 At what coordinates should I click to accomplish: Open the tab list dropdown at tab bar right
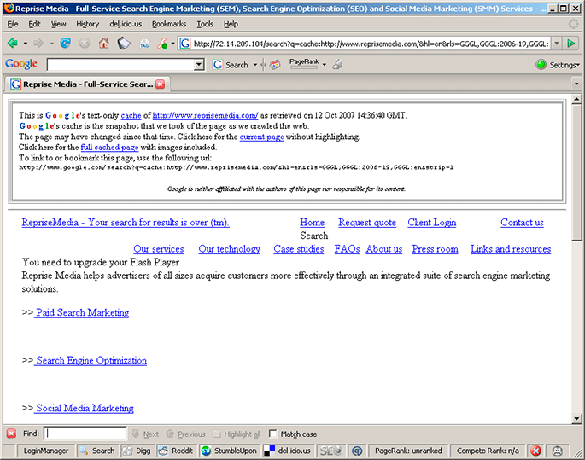pyautogui.click(x=576, y=84)
